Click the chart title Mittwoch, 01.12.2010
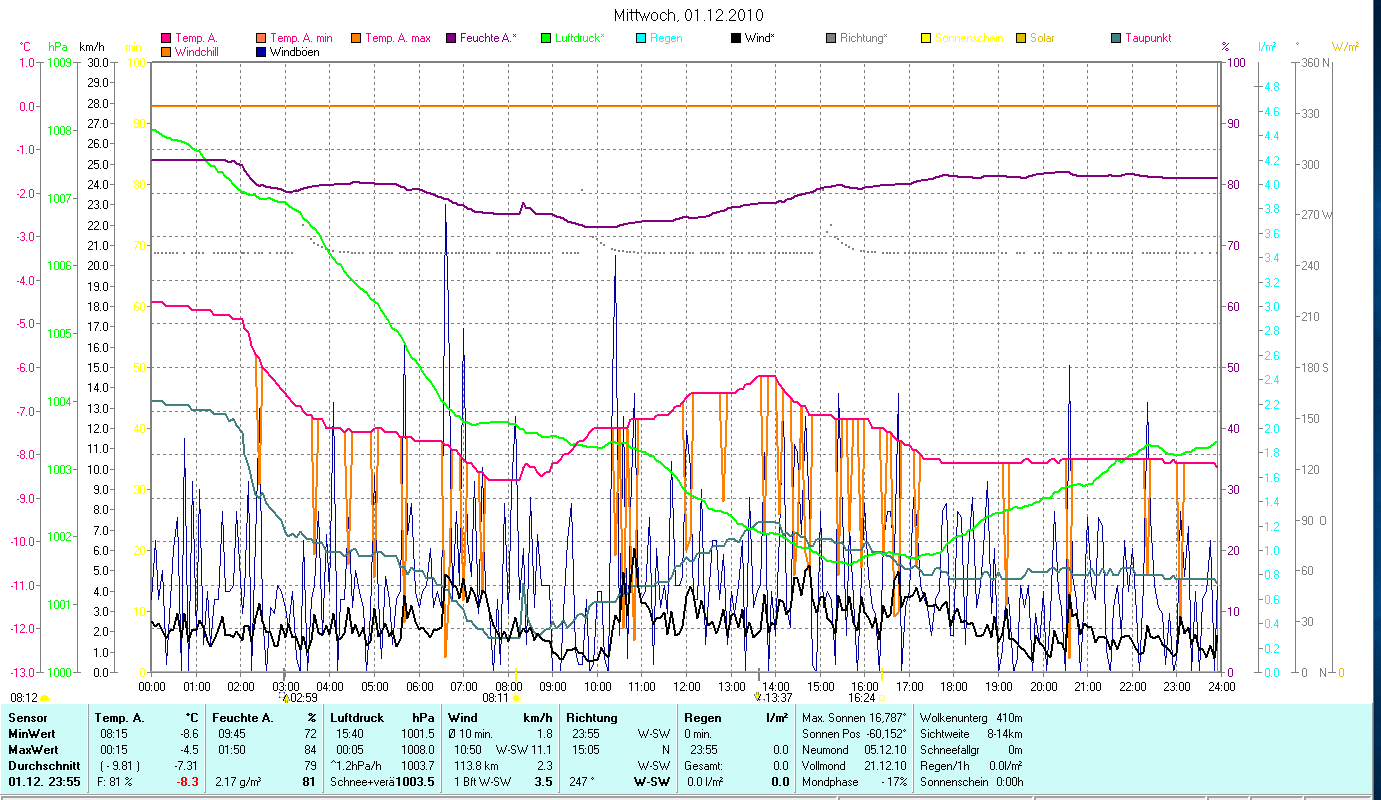This screenshot has width=1381, height=800. [690, 15]
